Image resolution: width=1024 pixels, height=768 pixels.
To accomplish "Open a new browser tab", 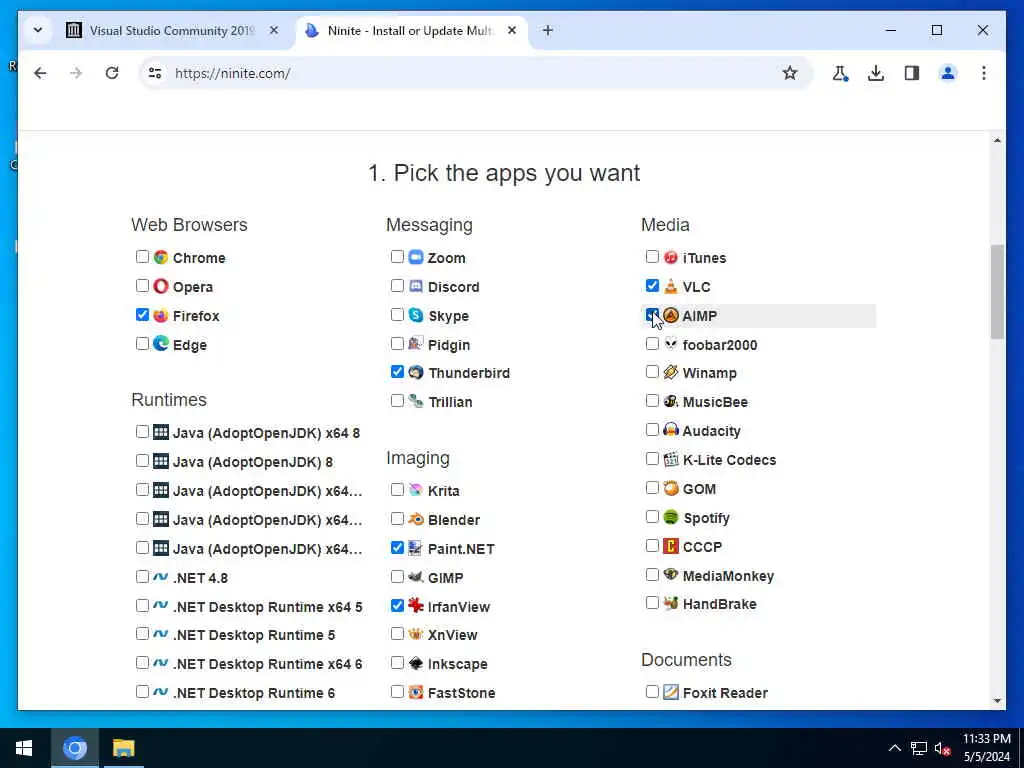I will click(548, 30).
